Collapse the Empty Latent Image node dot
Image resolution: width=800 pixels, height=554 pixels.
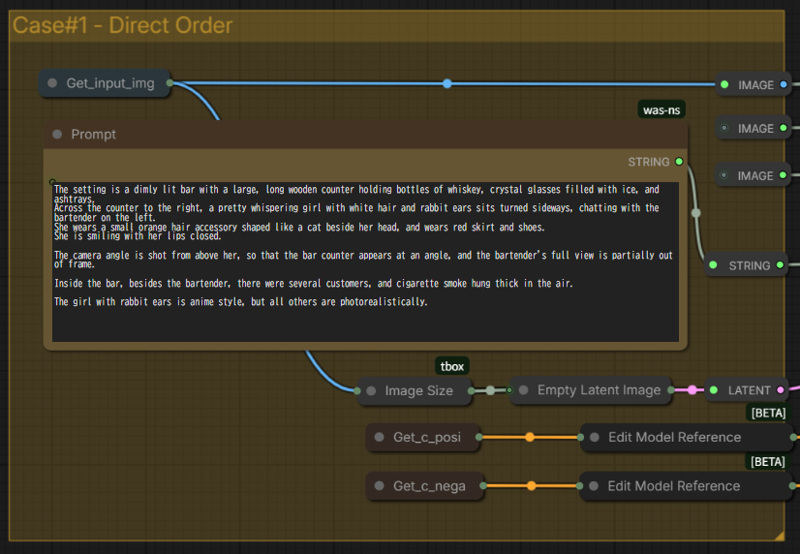click(x=523, y=390)
